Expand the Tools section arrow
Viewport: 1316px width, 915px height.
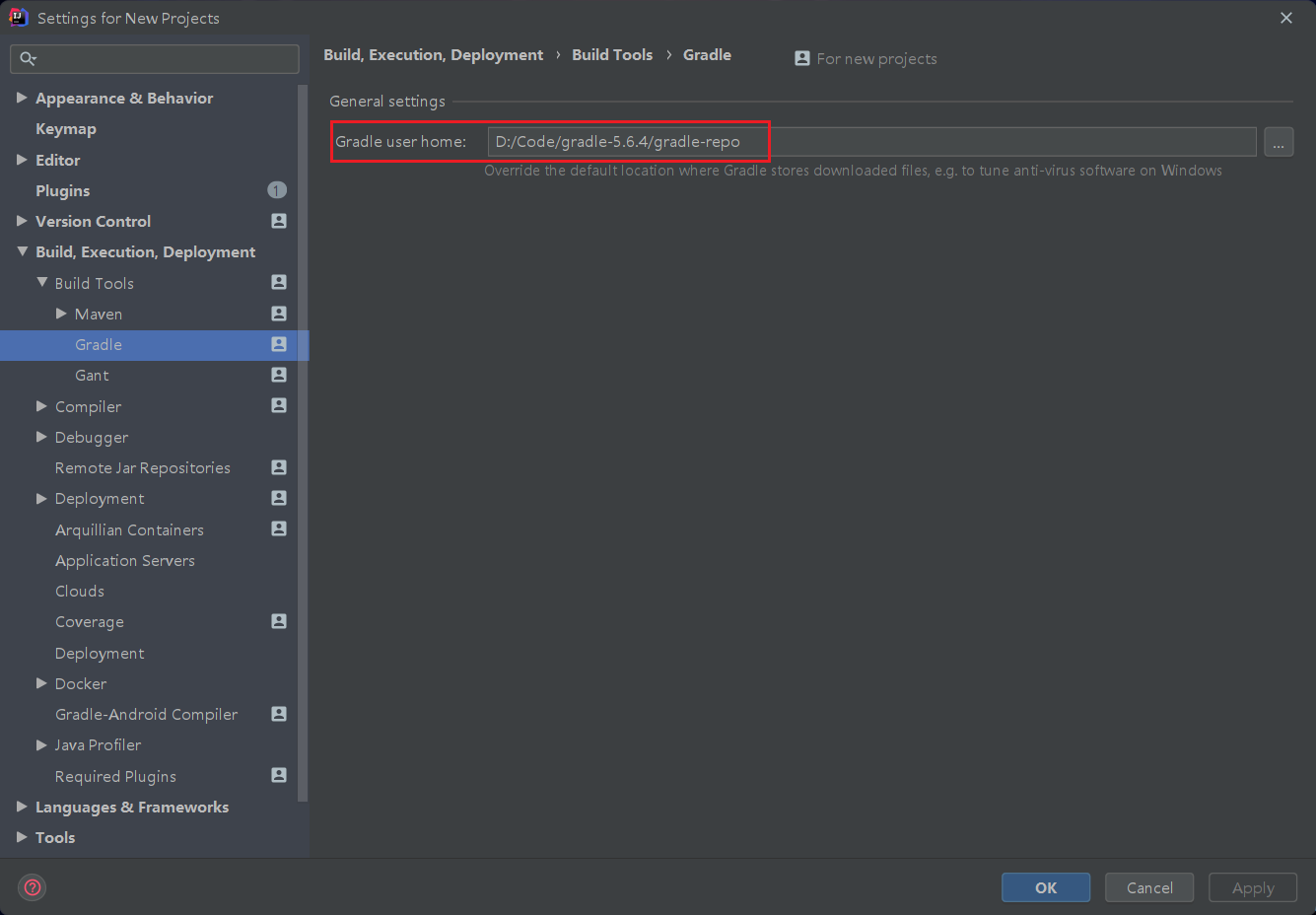click(x=22, y=837)
